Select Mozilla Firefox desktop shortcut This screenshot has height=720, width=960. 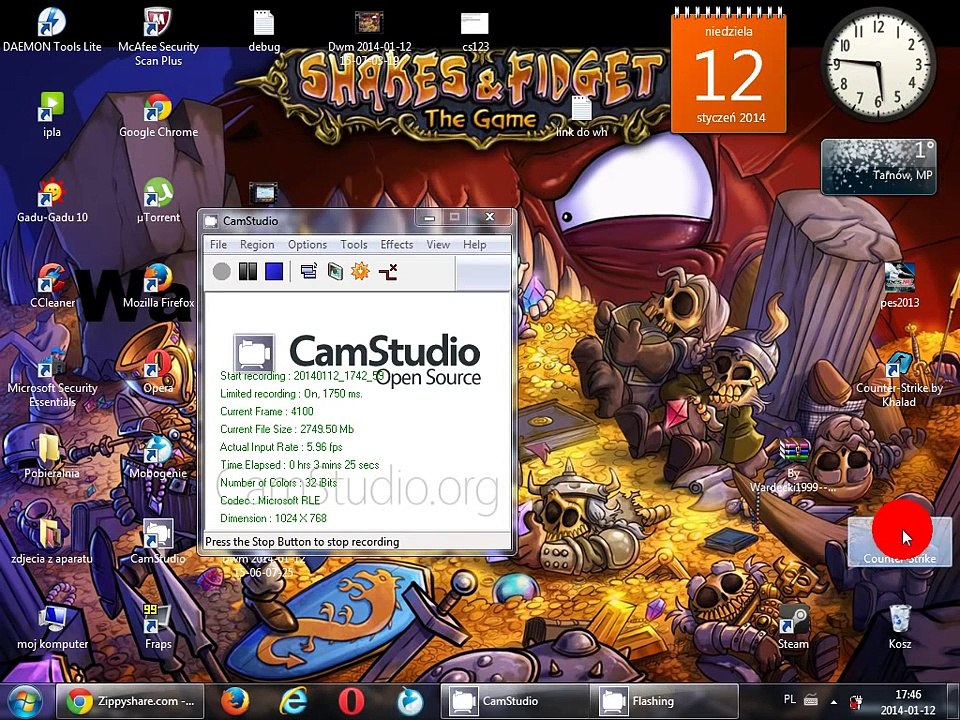tap(158, 286)
